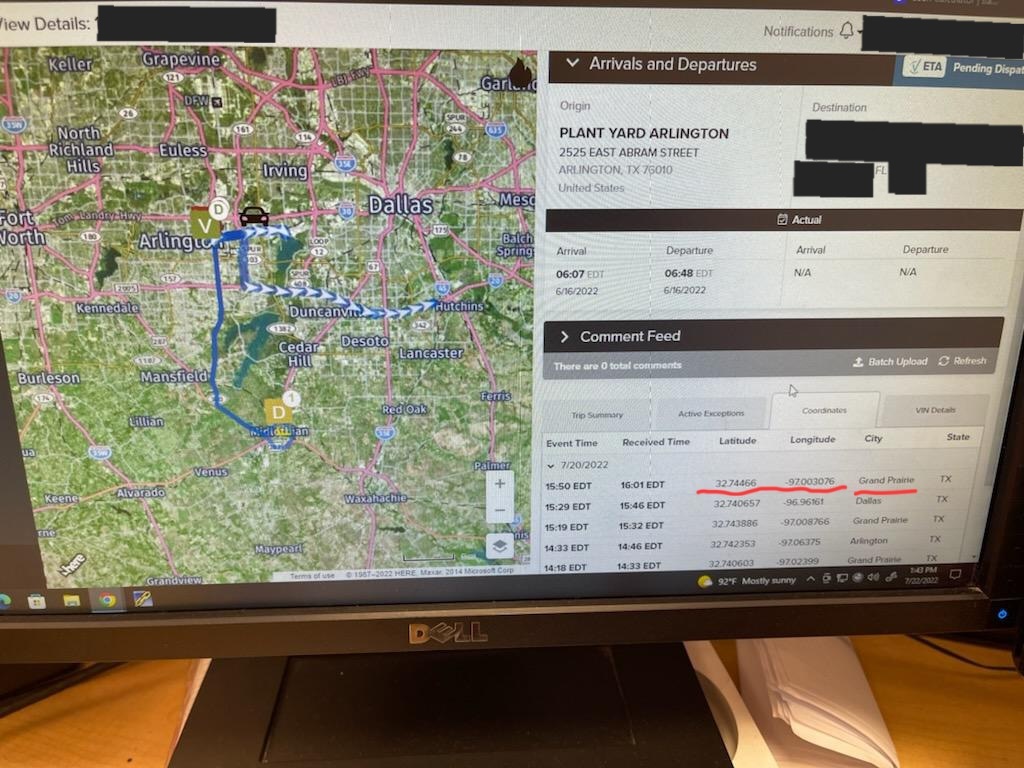The height and width of the screenshot is (768, 1024).
Task: Collapse the Arrivals and Departures section
Action: click(573, 63)
